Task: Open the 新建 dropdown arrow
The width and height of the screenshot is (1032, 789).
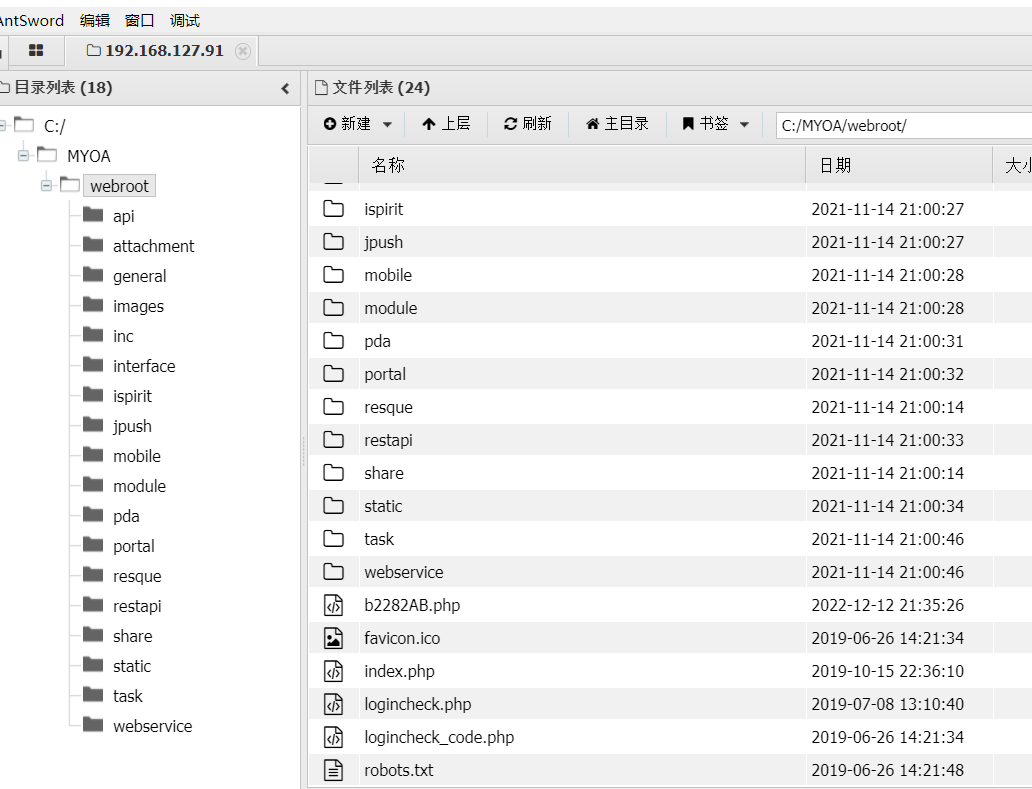Action: pos(387,124)
